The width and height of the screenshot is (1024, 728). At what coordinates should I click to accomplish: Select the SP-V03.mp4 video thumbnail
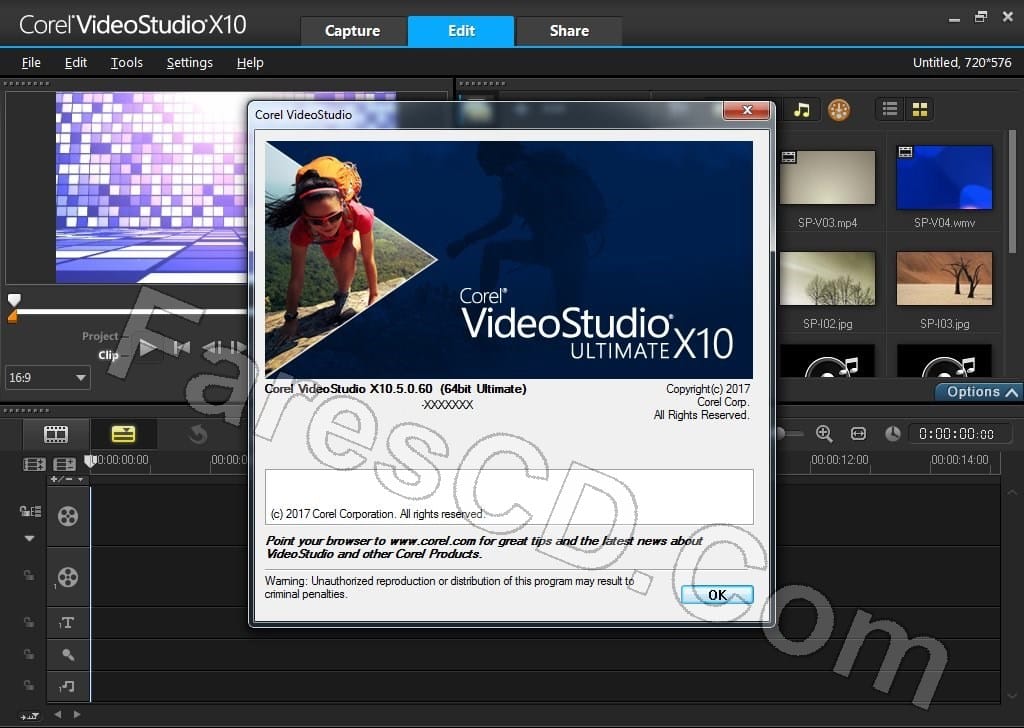[827, 178]
